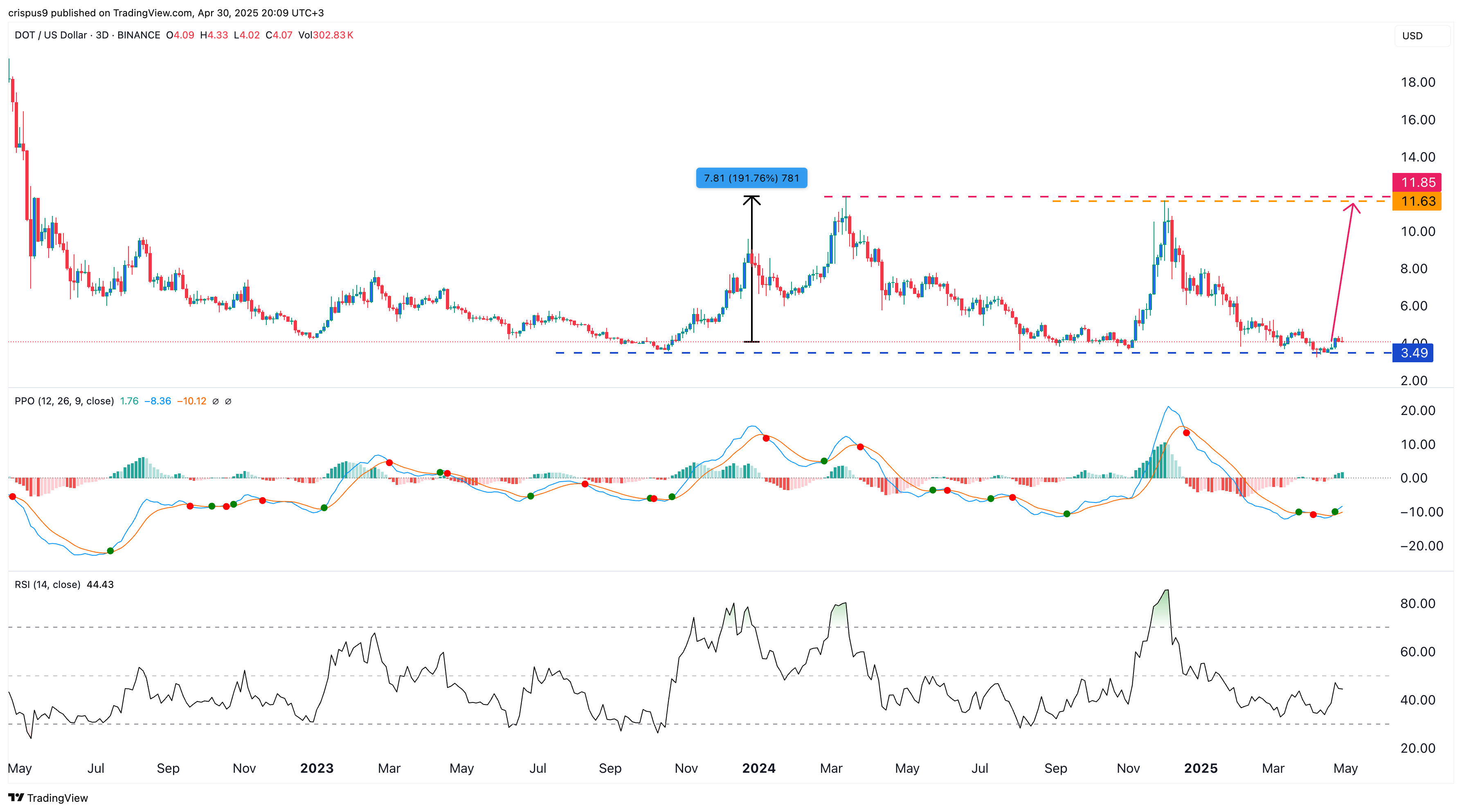Click the 3D interval text in the header
The width and height of the screenshot is (1462, 812).
point(102,35)
